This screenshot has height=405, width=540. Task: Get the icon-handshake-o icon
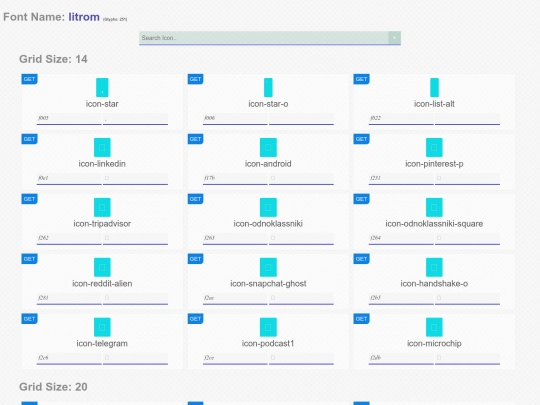(x=361, y=259)
